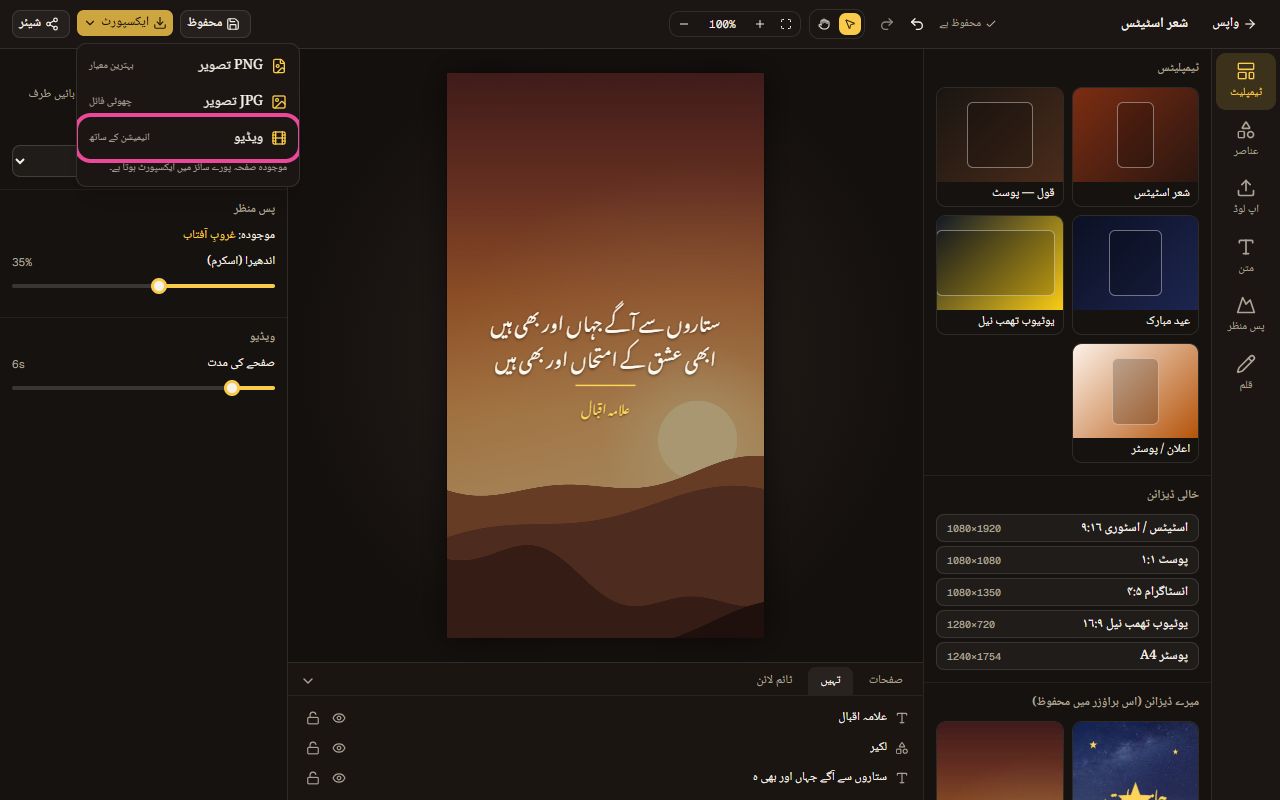Hide the لکیر layer

pos(339,748)
